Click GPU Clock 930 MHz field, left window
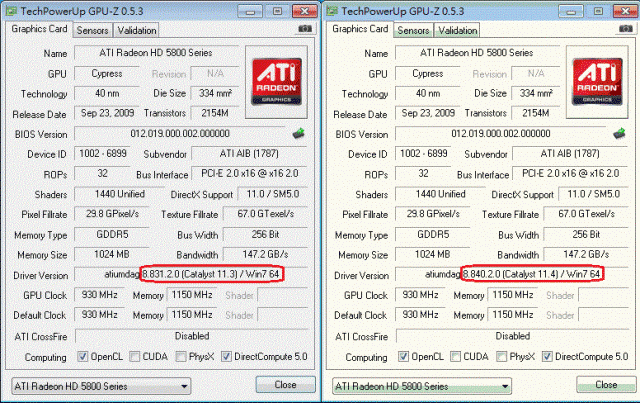This screenshot has width=640, height=403. 100,295
